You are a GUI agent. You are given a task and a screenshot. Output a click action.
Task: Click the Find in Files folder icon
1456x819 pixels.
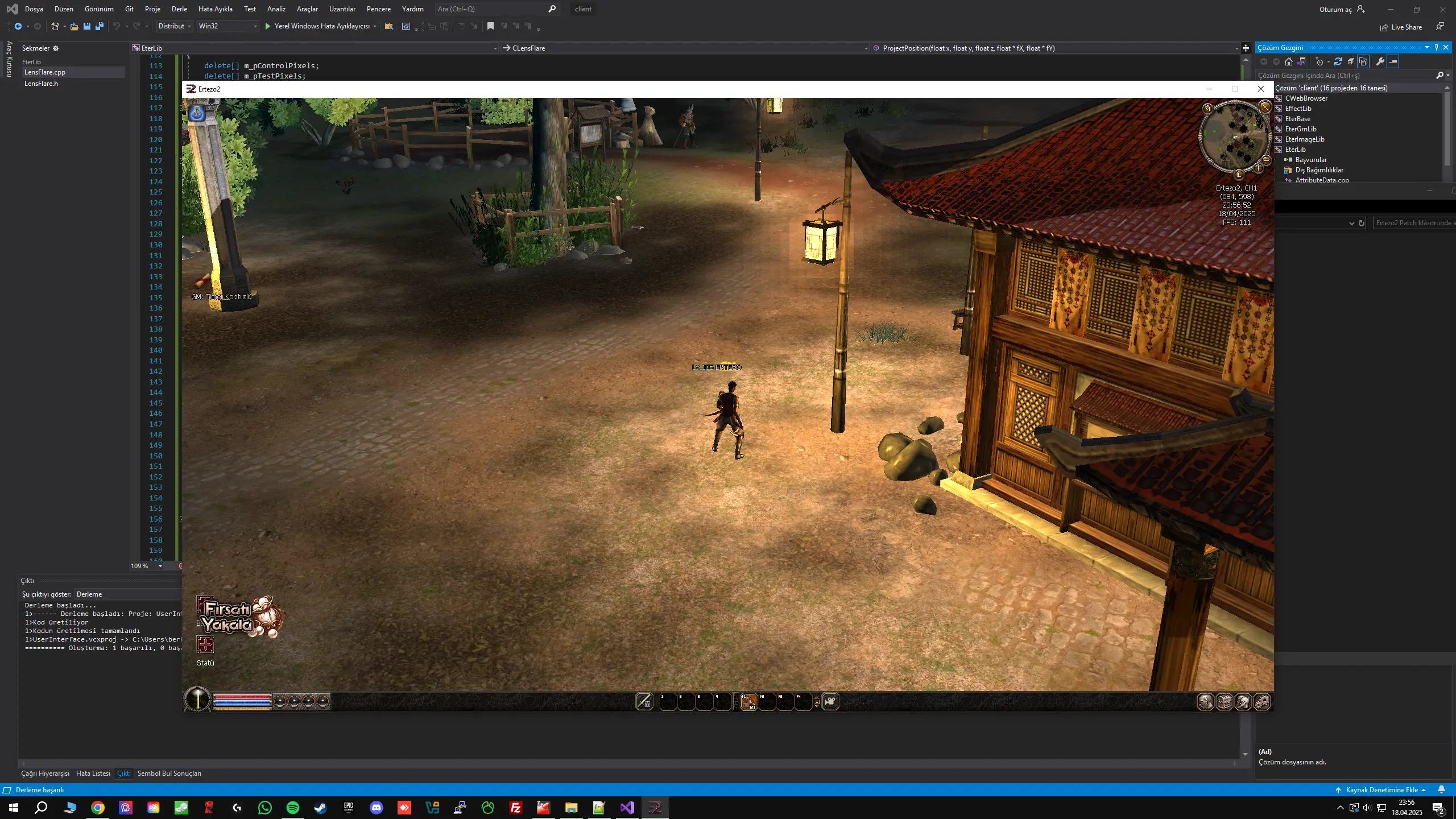[389, 26]
